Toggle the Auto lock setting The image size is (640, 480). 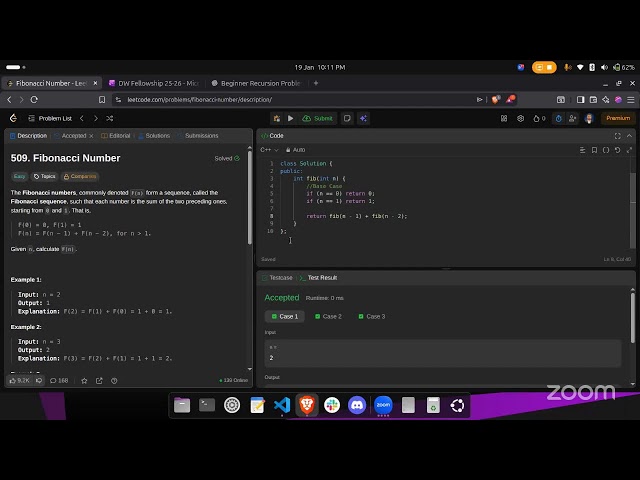(295, 150)
